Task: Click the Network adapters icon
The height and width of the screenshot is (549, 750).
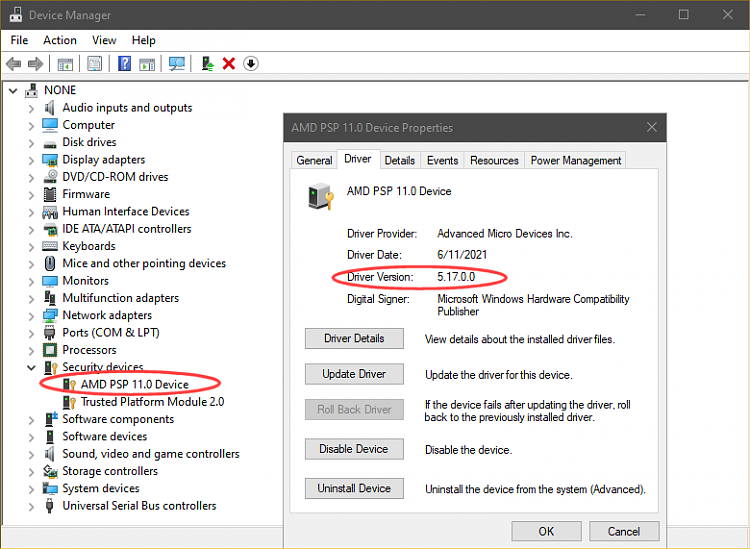Action: (x=50, y=315)
